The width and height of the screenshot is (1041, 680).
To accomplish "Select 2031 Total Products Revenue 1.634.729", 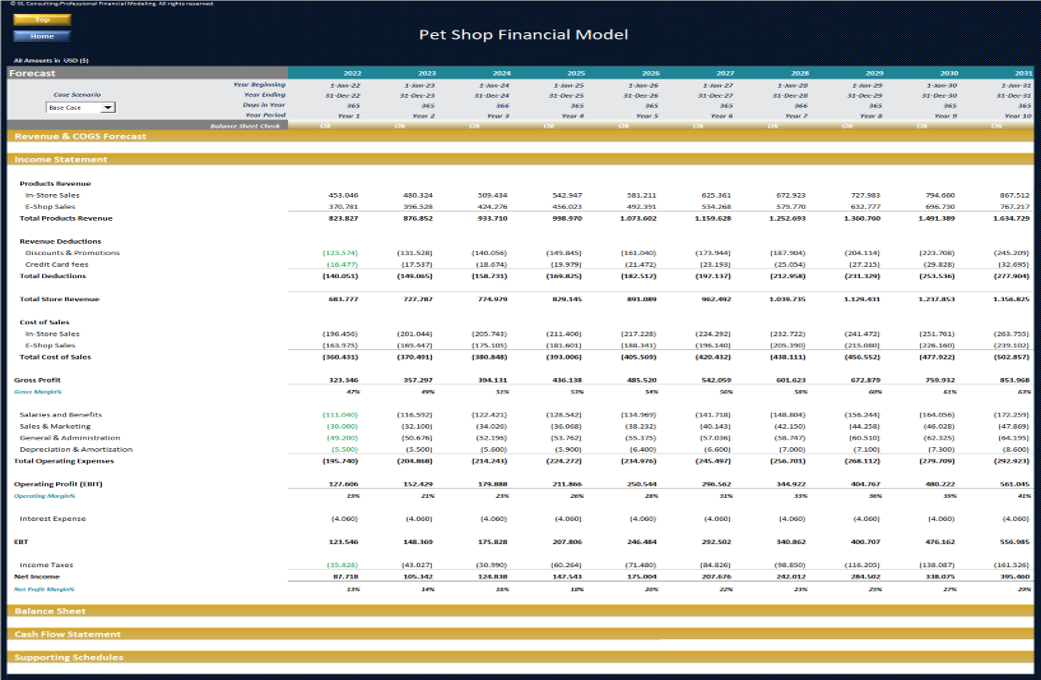I will click(1011, 218).
